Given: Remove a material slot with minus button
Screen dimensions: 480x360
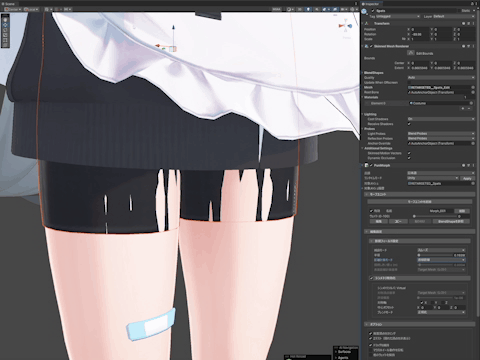Looking at the screenshot, I should point(469,108).
